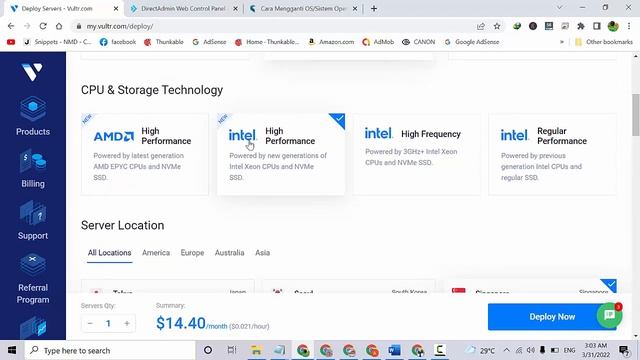The width and height of the screenshot is (640, 360).
Task: Open Microsoft Word from the taskbar
Action: click(x=394, y=350)
